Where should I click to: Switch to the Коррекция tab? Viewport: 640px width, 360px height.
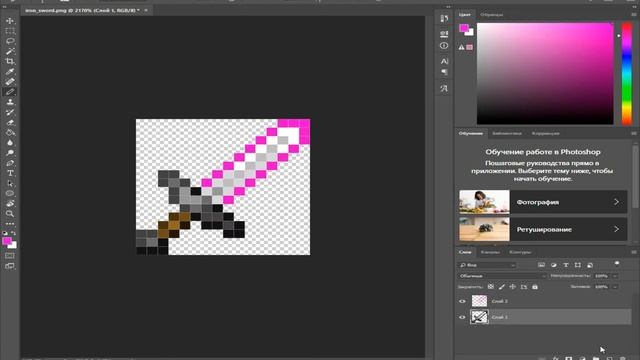pos(545,133)
